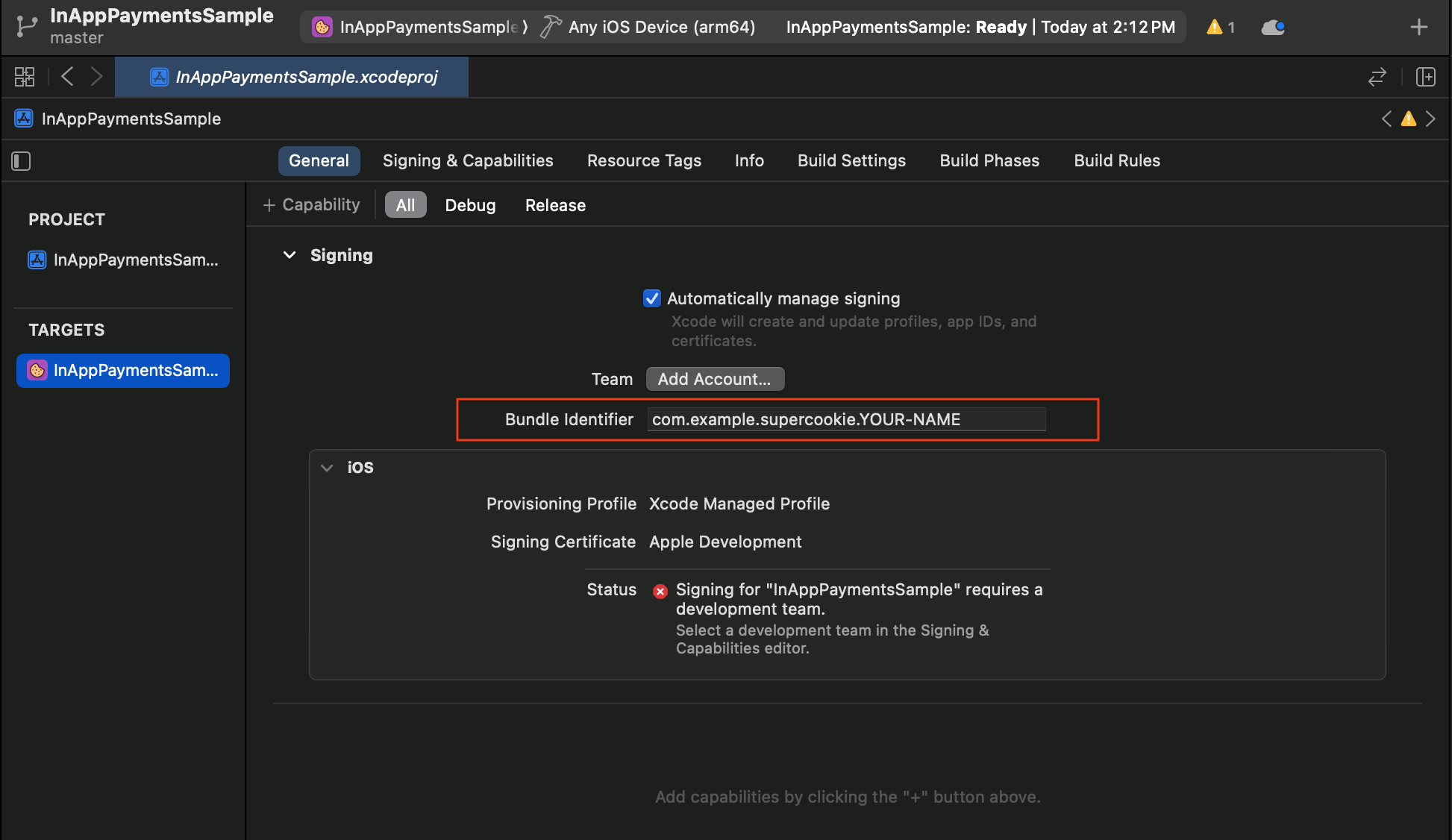Open the Resource Tags tab
This screenshot has width=1452, height=840.
pyautogui.click(x=644, y=161)
